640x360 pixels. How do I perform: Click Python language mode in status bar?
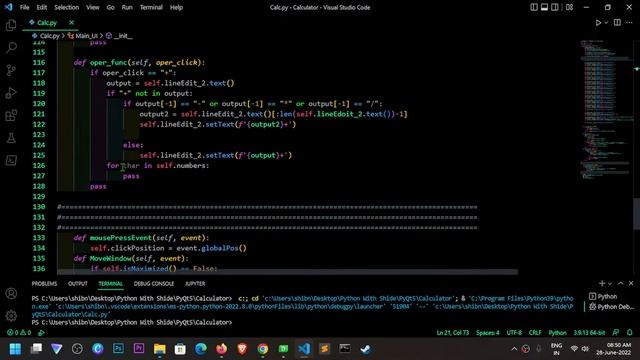(557, 333)
